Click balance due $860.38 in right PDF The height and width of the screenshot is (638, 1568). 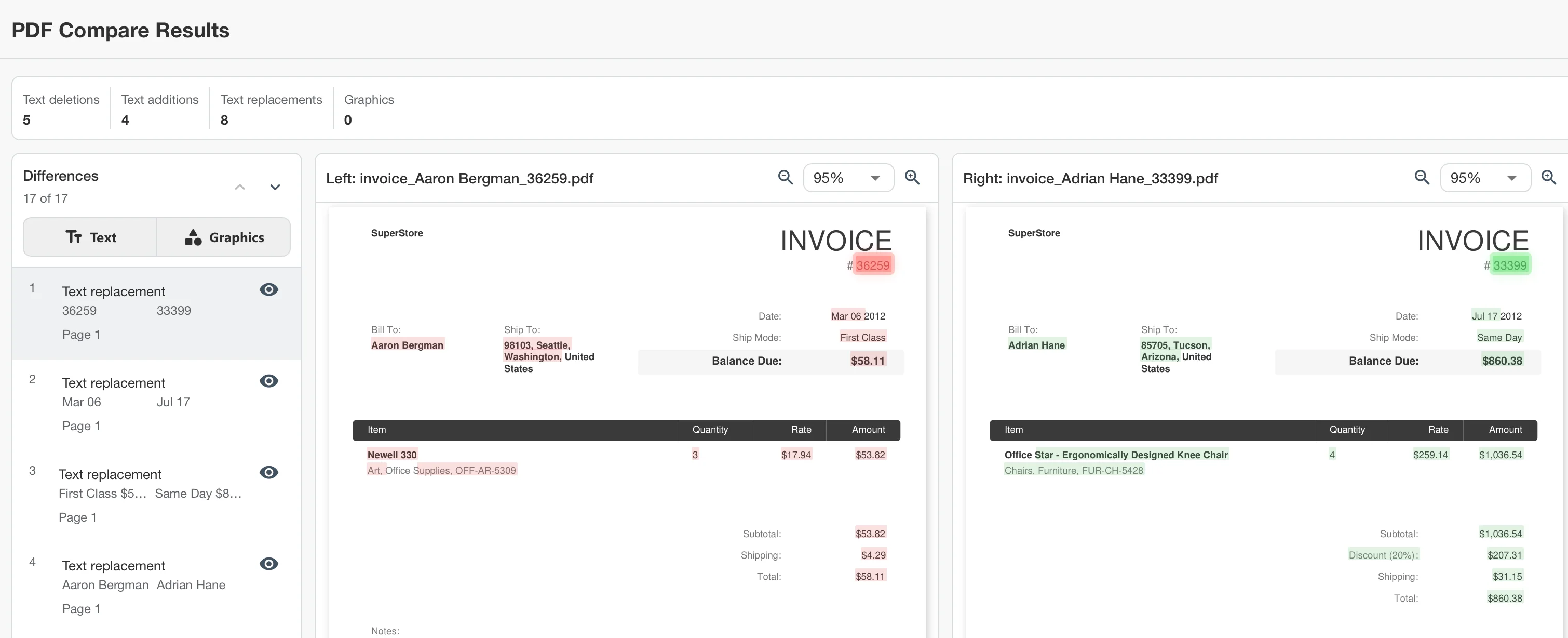click(1502, 361)
